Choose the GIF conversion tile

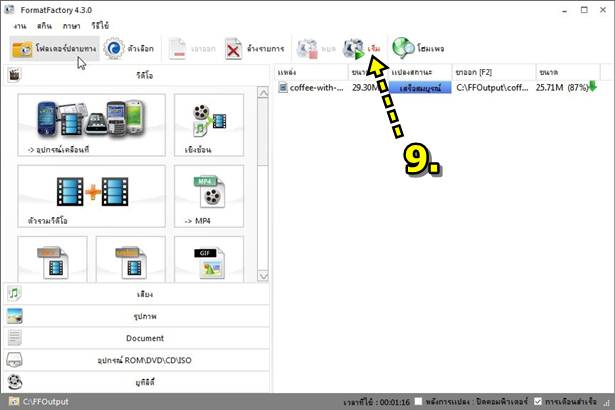point(209,259)
